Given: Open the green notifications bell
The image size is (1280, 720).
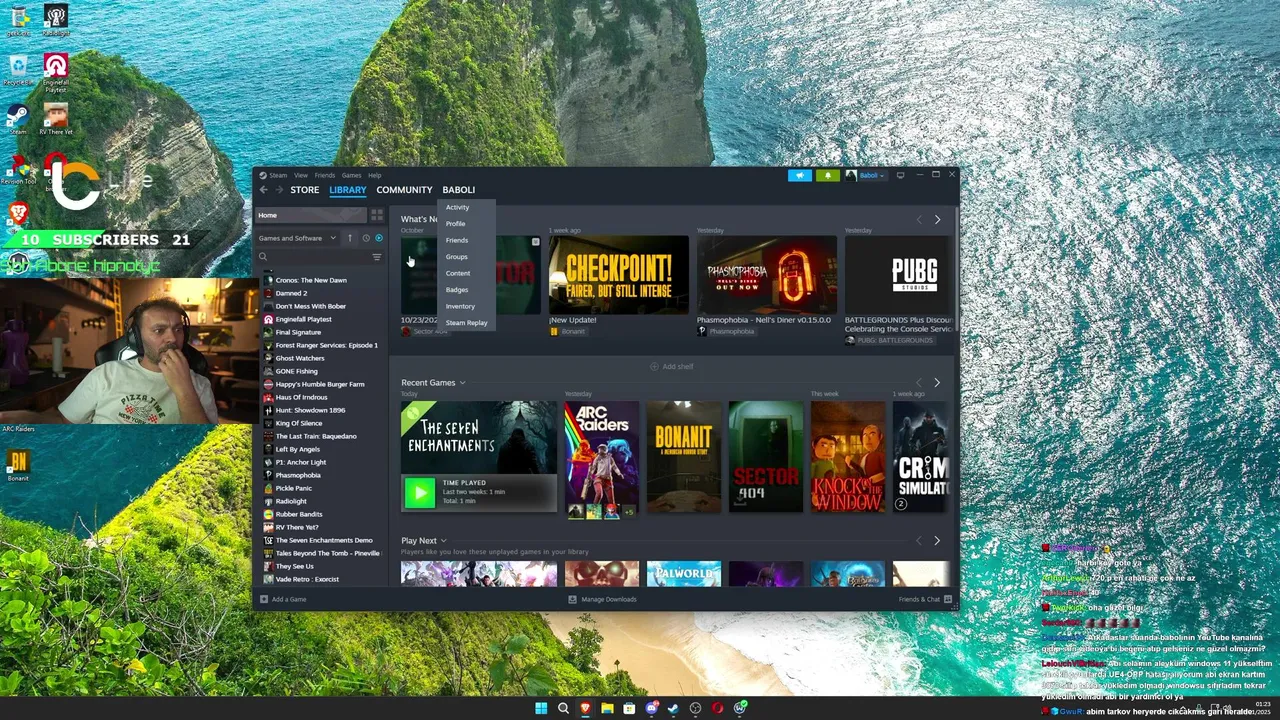Looking at the screenshot, I should click(828, 175).
